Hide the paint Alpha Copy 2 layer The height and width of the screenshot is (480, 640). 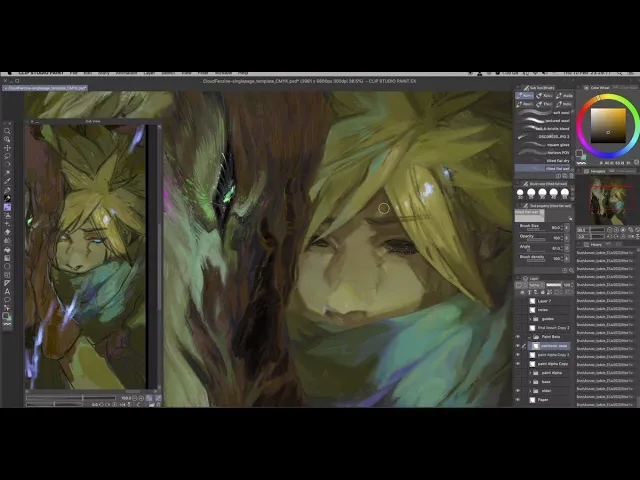[x=518, y=355]
